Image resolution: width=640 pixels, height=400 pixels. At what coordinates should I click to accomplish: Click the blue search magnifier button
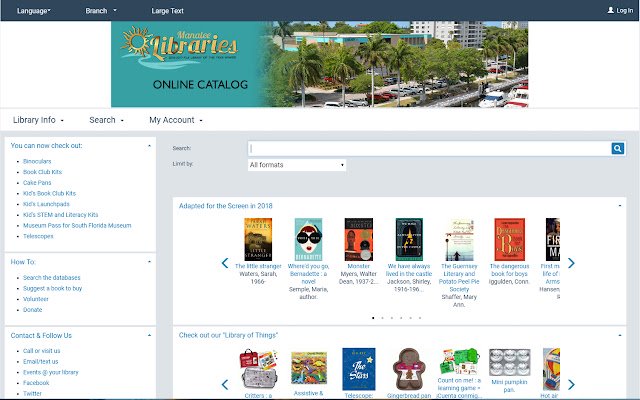(x=618, y=148)
